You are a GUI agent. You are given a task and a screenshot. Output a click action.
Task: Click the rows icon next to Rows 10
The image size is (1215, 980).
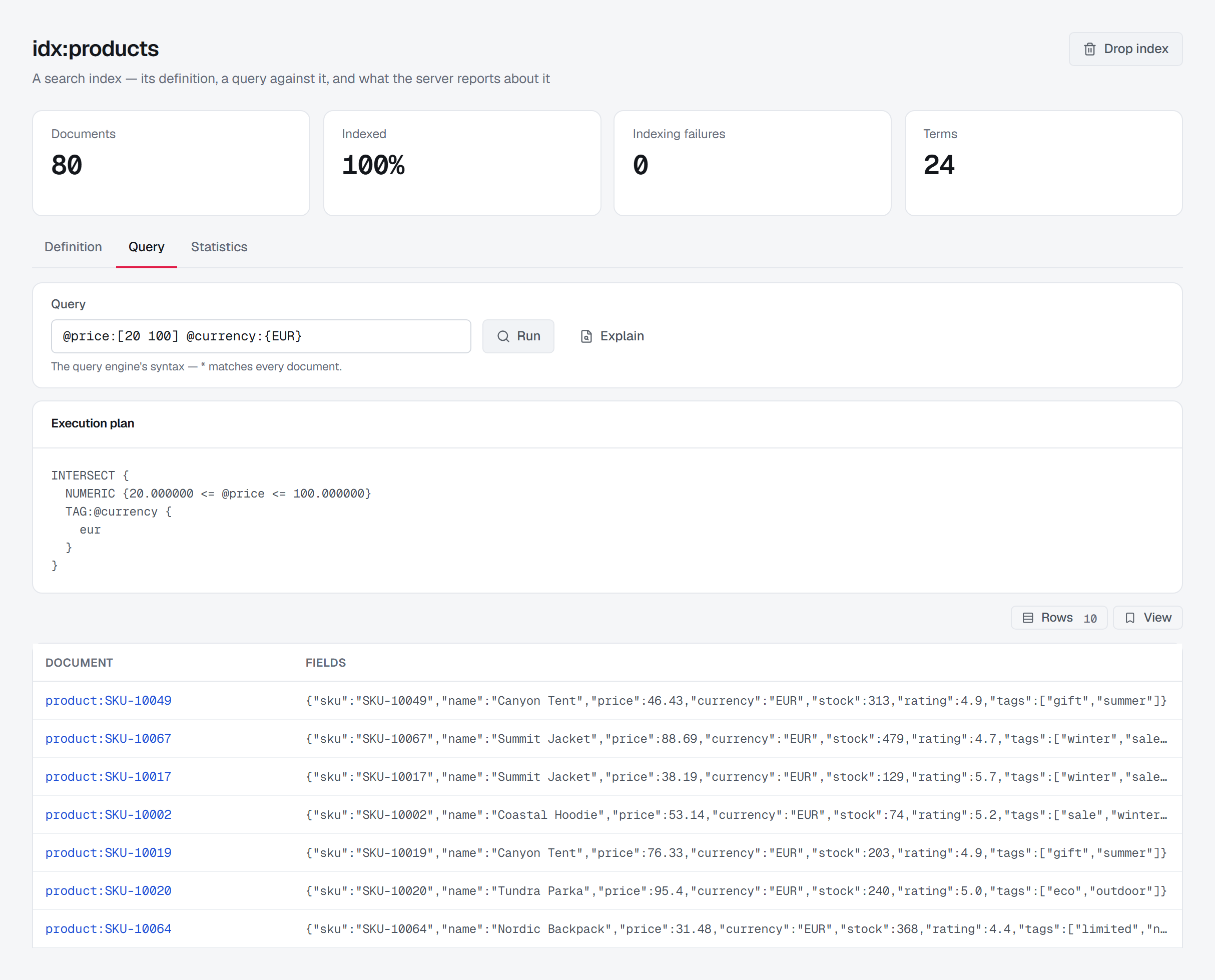(1028, 618)
